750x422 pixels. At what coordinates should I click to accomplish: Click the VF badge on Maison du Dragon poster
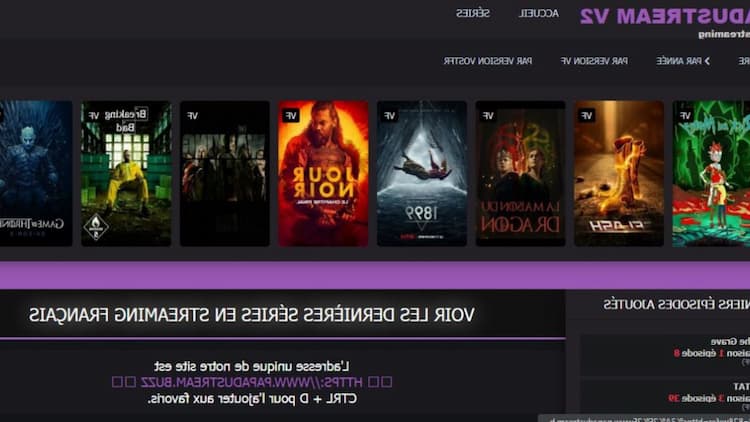click(x=488, y=116)
